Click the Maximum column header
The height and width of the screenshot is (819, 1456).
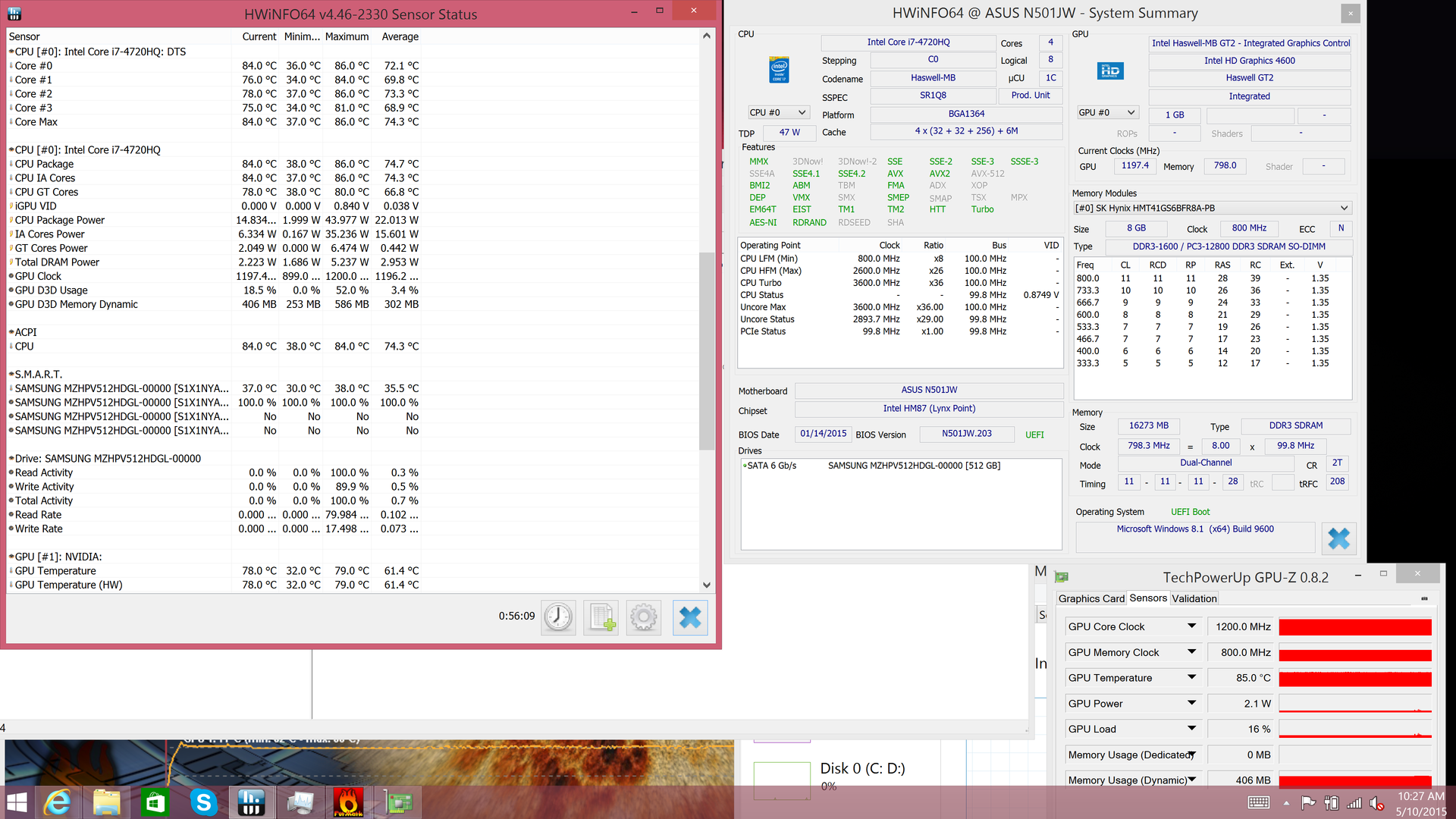[x=347, y=36]
